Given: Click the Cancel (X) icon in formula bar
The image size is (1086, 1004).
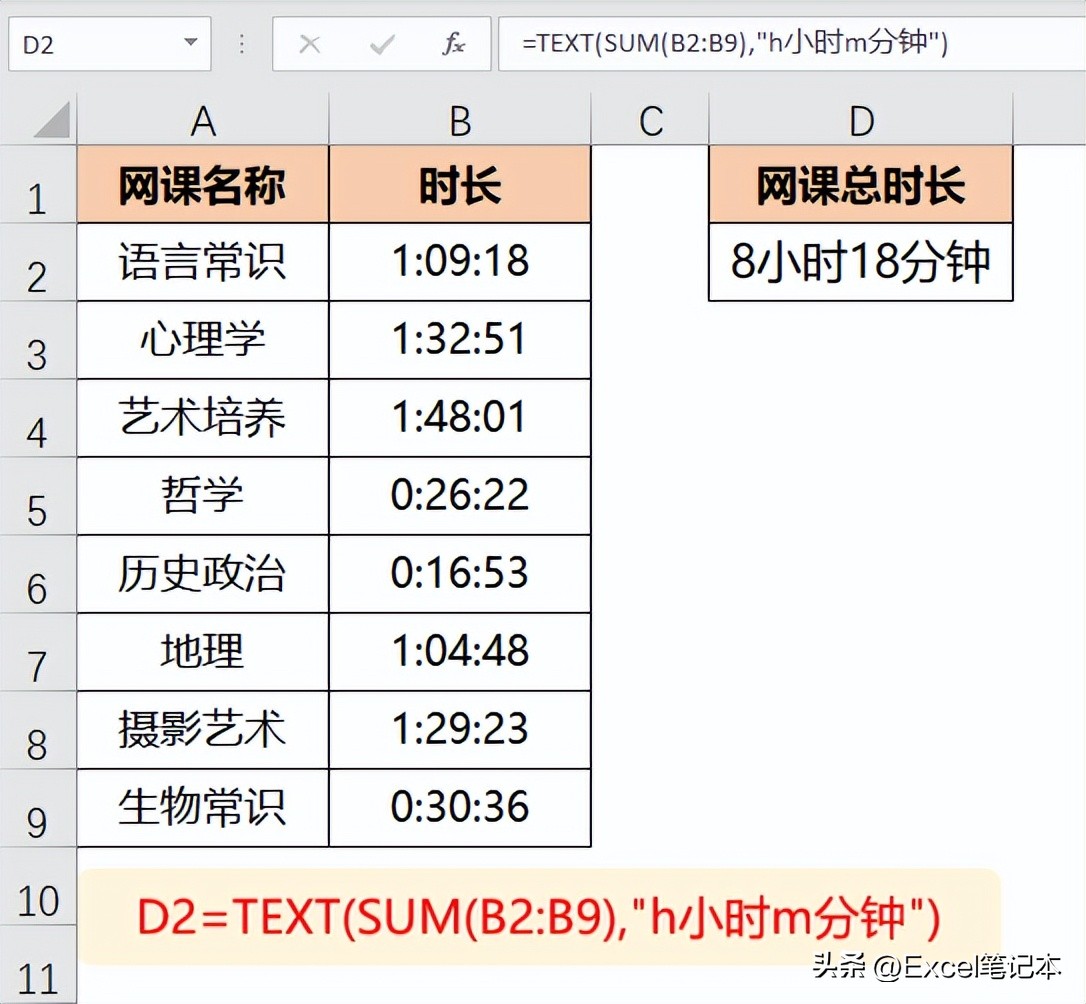Looking at the screenshot, I should [310, 44].
